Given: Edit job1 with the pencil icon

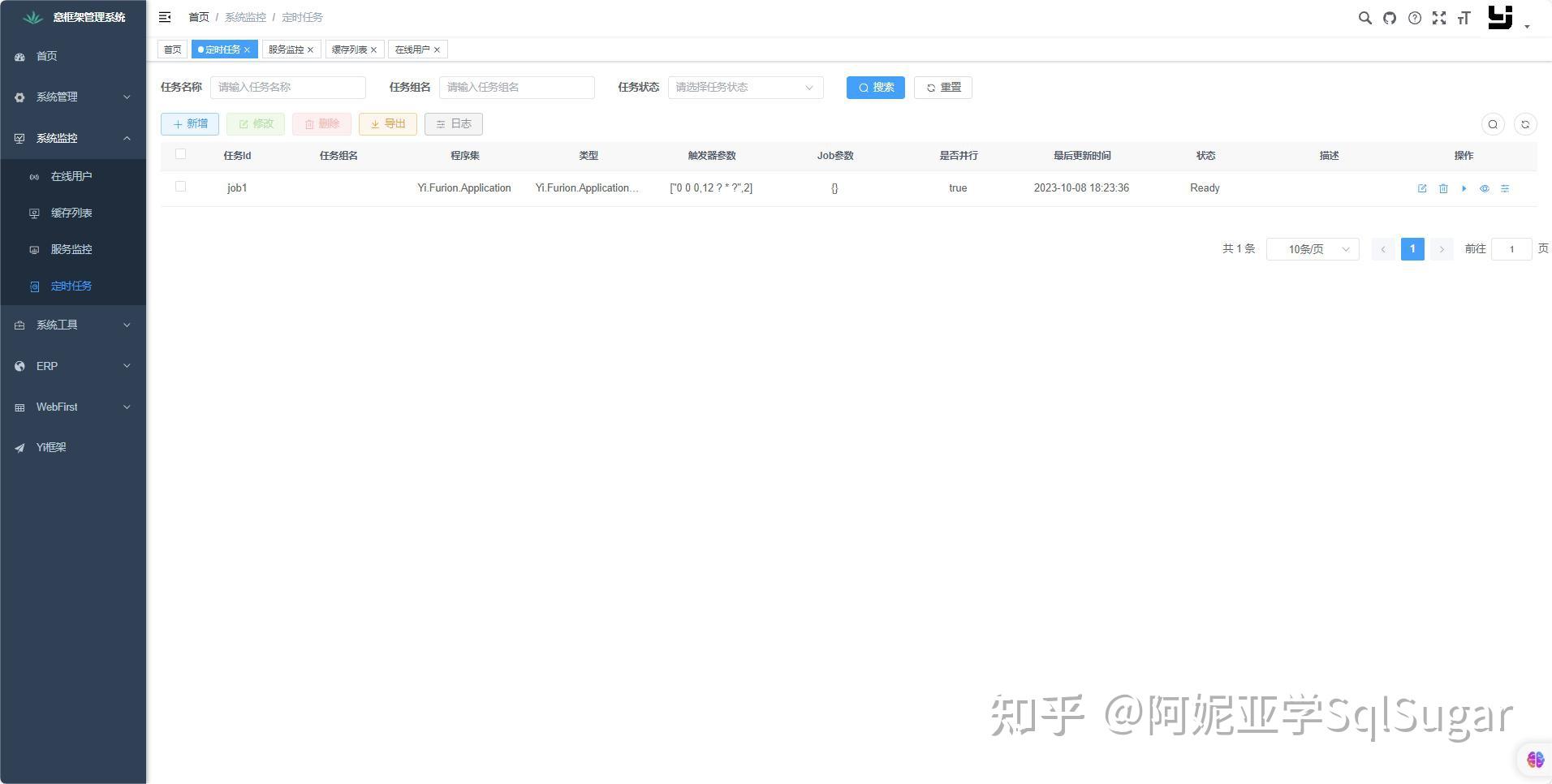Looking at the screenshot, I should click(x=1421, y=187).
